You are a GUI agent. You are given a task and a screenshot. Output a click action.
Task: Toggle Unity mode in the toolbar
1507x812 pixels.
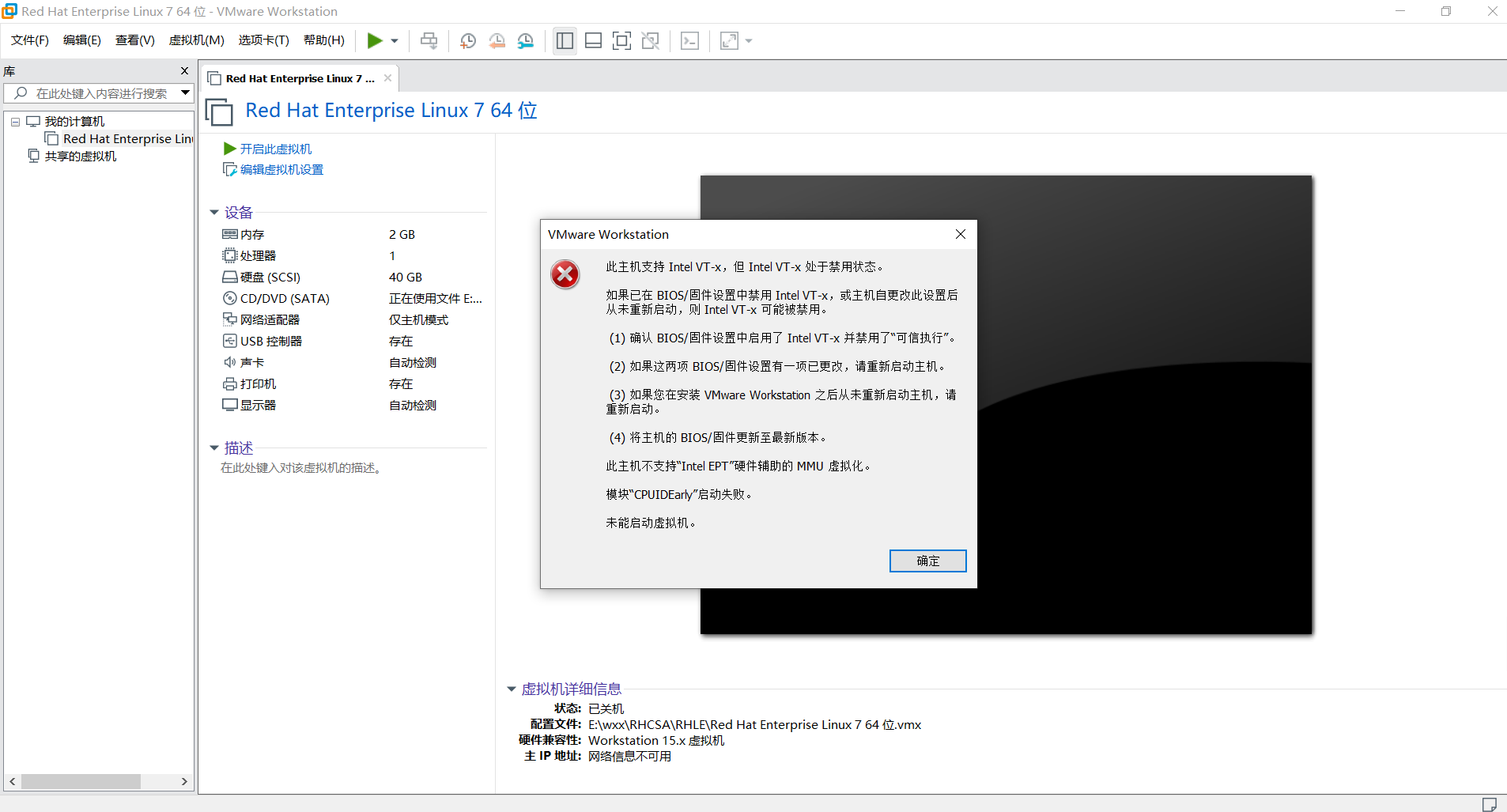[x=652, y=40]
